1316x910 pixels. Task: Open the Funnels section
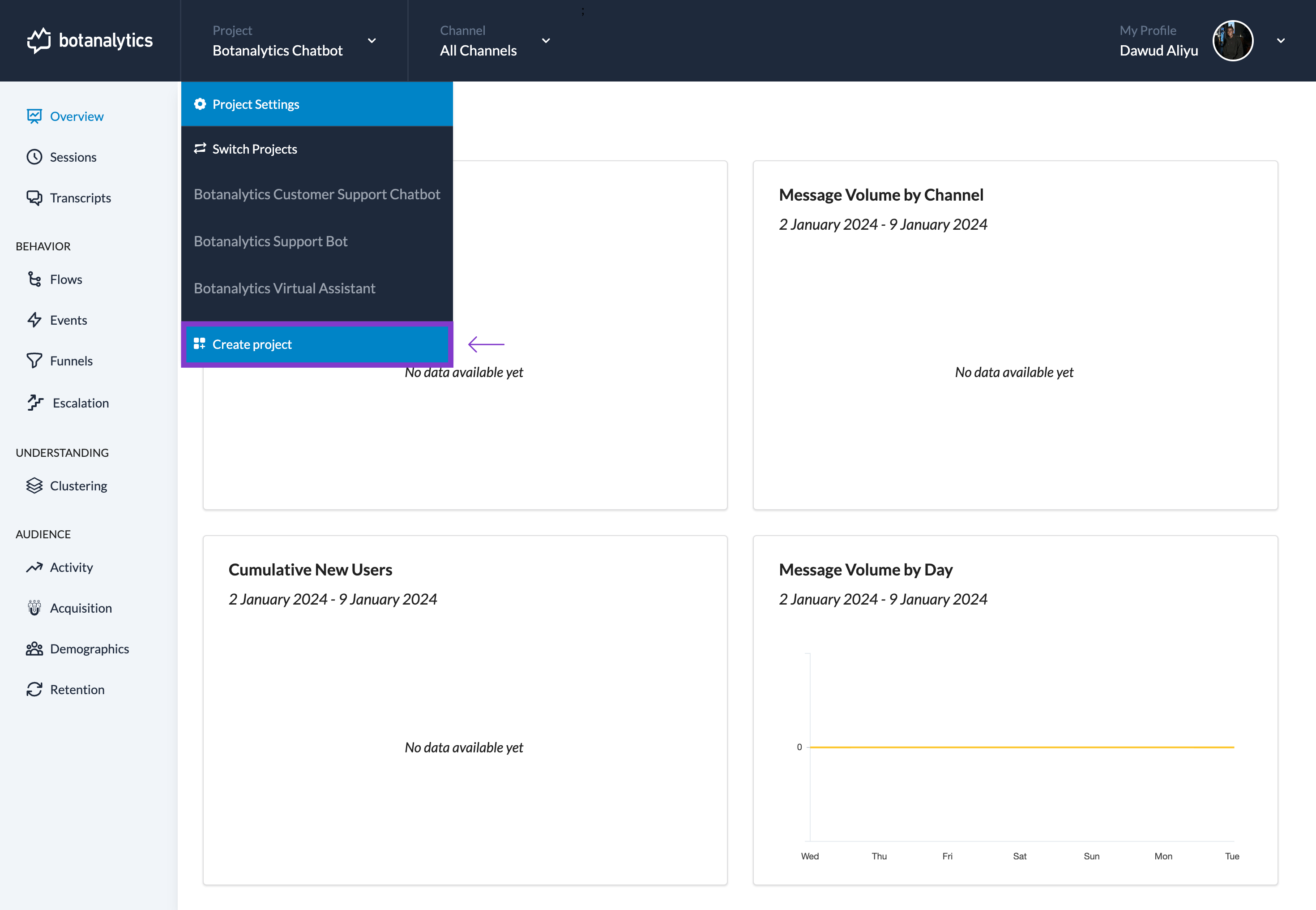(x=71, y=360)
